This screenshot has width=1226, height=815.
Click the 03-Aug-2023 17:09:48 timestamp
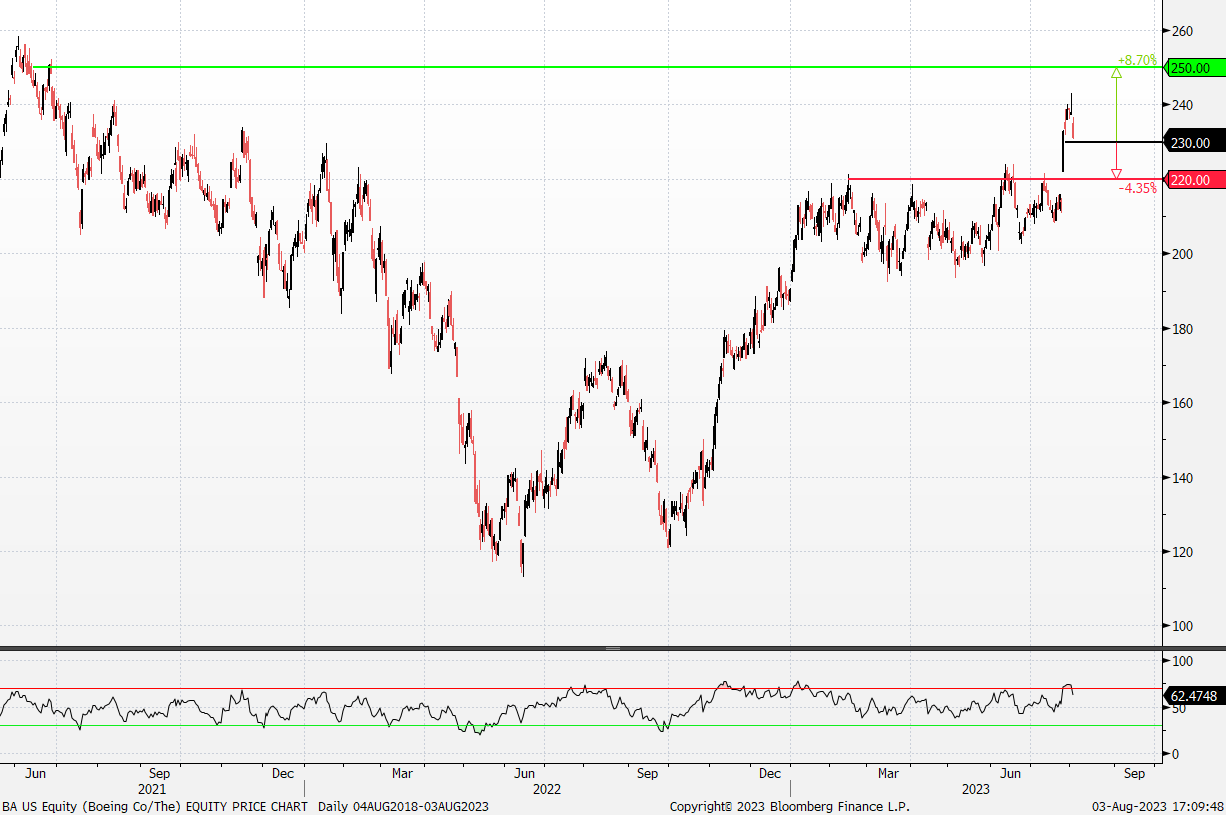pyautogui.click(x=1157, y=806)
